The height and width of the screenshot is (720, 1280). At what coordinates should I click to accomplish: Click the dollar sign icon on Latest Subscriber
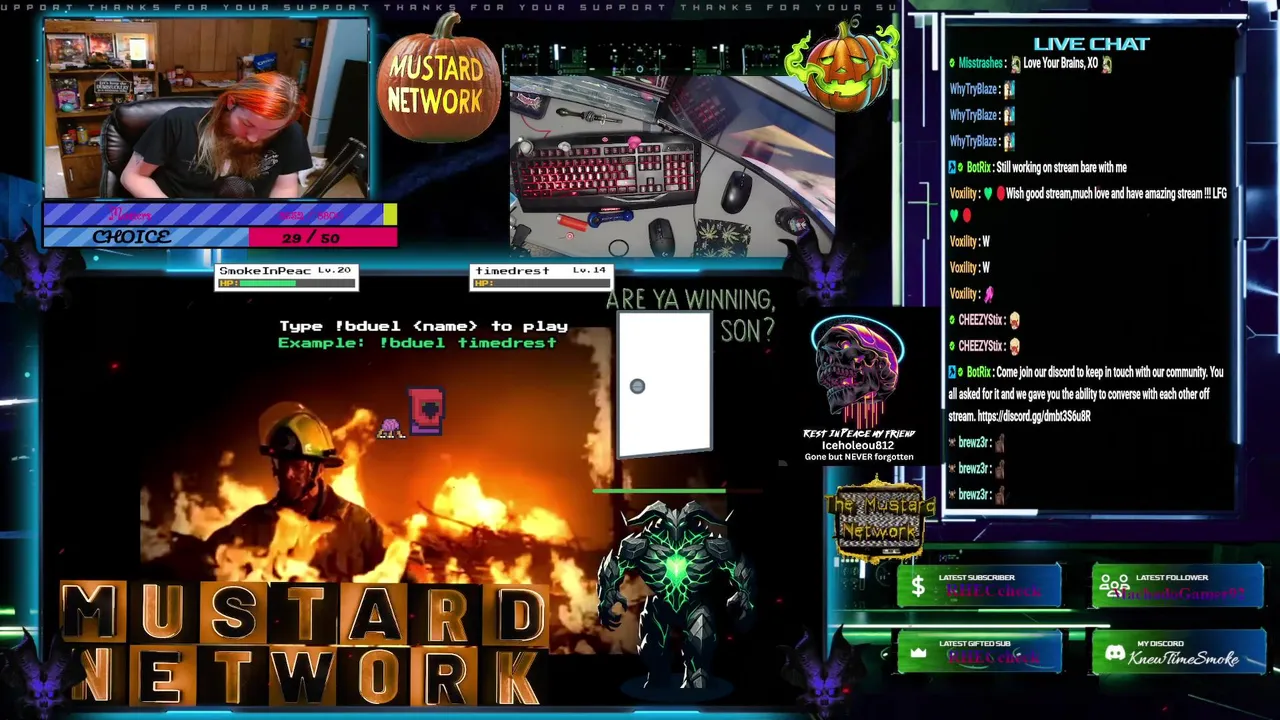click(917, 587)
